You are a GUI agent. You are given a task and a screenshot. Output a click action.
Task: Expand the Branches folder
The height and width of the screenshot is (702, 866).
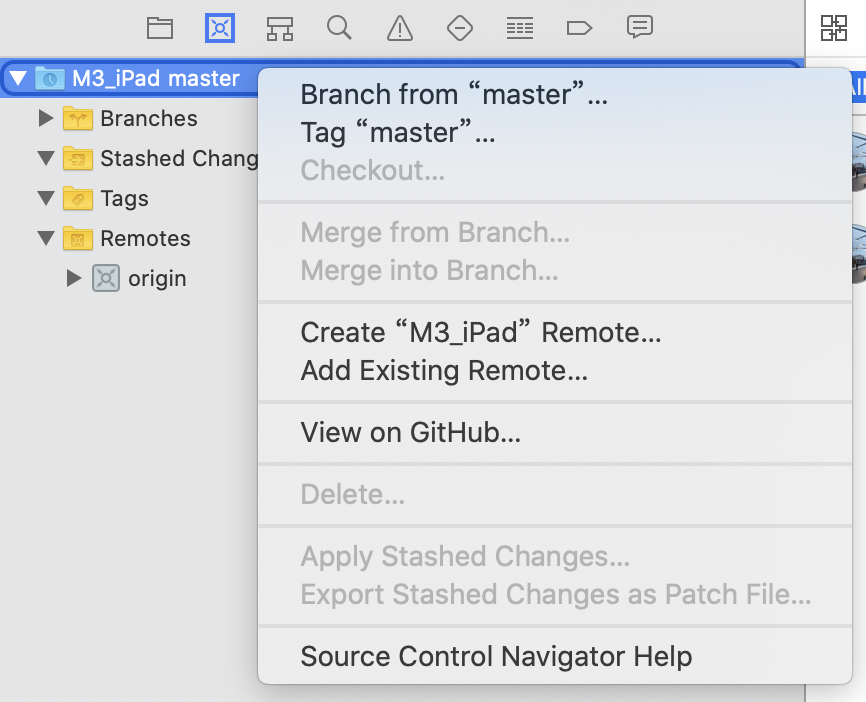click(x=46, y=118)
